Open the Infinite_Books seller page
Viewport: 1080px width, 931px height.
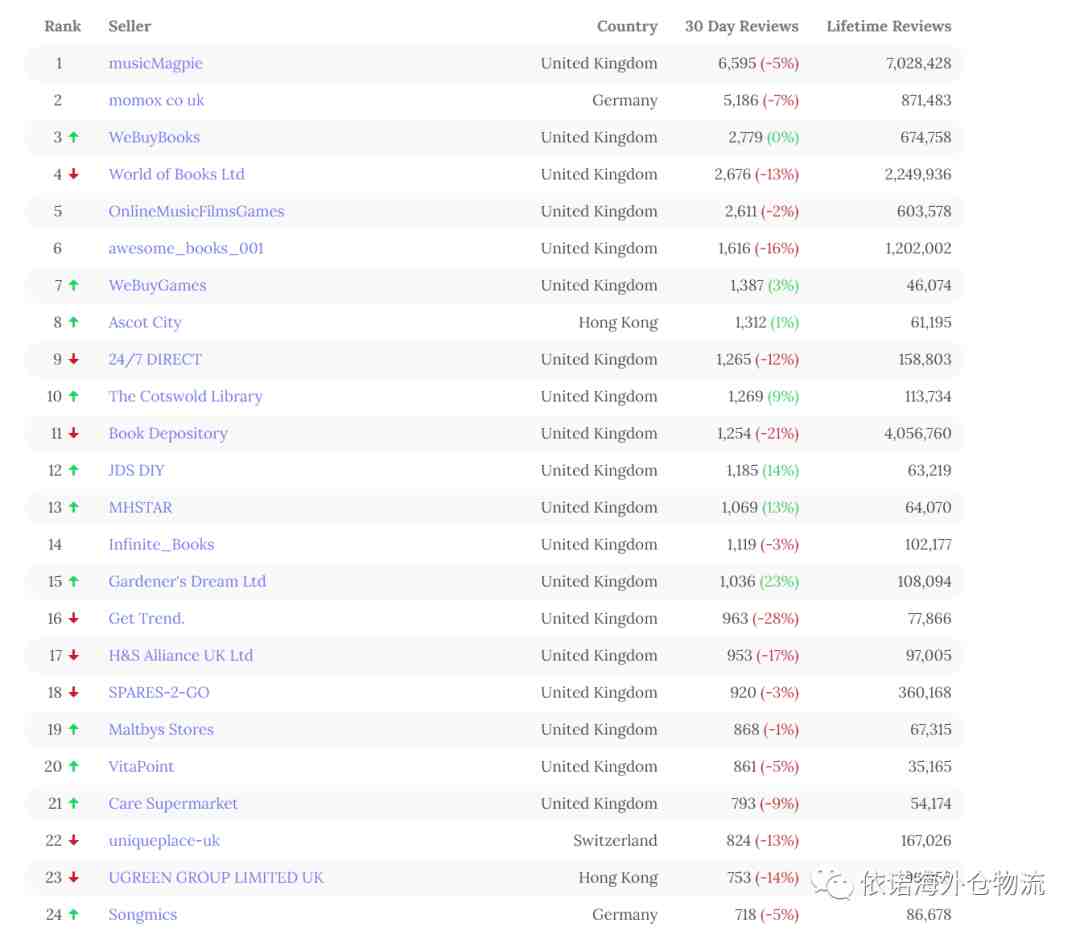point(161,545)
